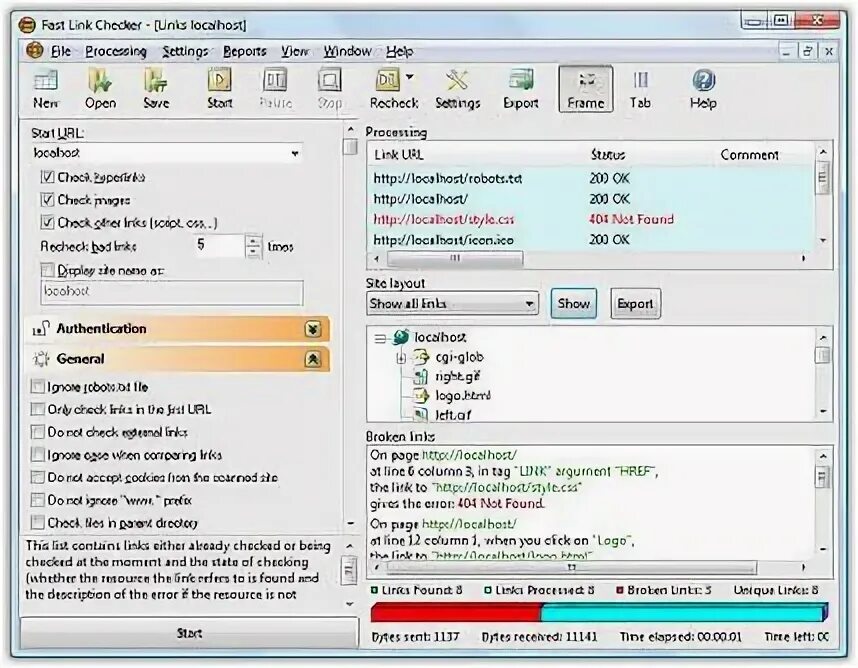The height and width of the screenshot is (668, 858).
Task: Save the project via the Save icon
Action: pos(156,82)
